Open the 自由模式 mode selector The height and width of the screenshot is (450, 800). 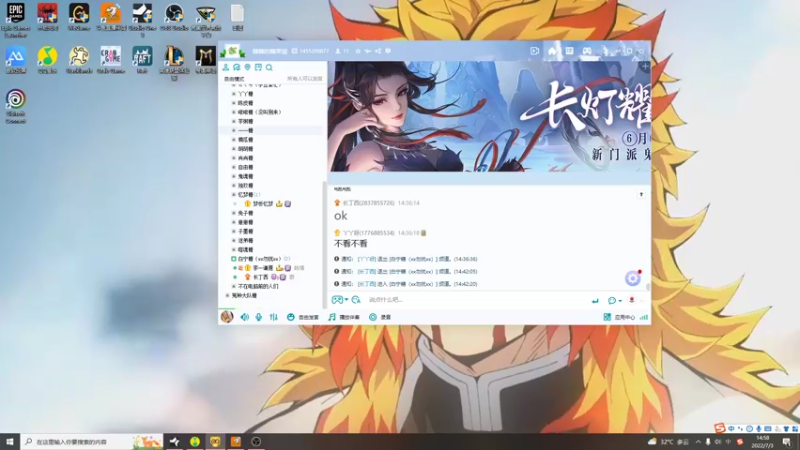(234, 79)
